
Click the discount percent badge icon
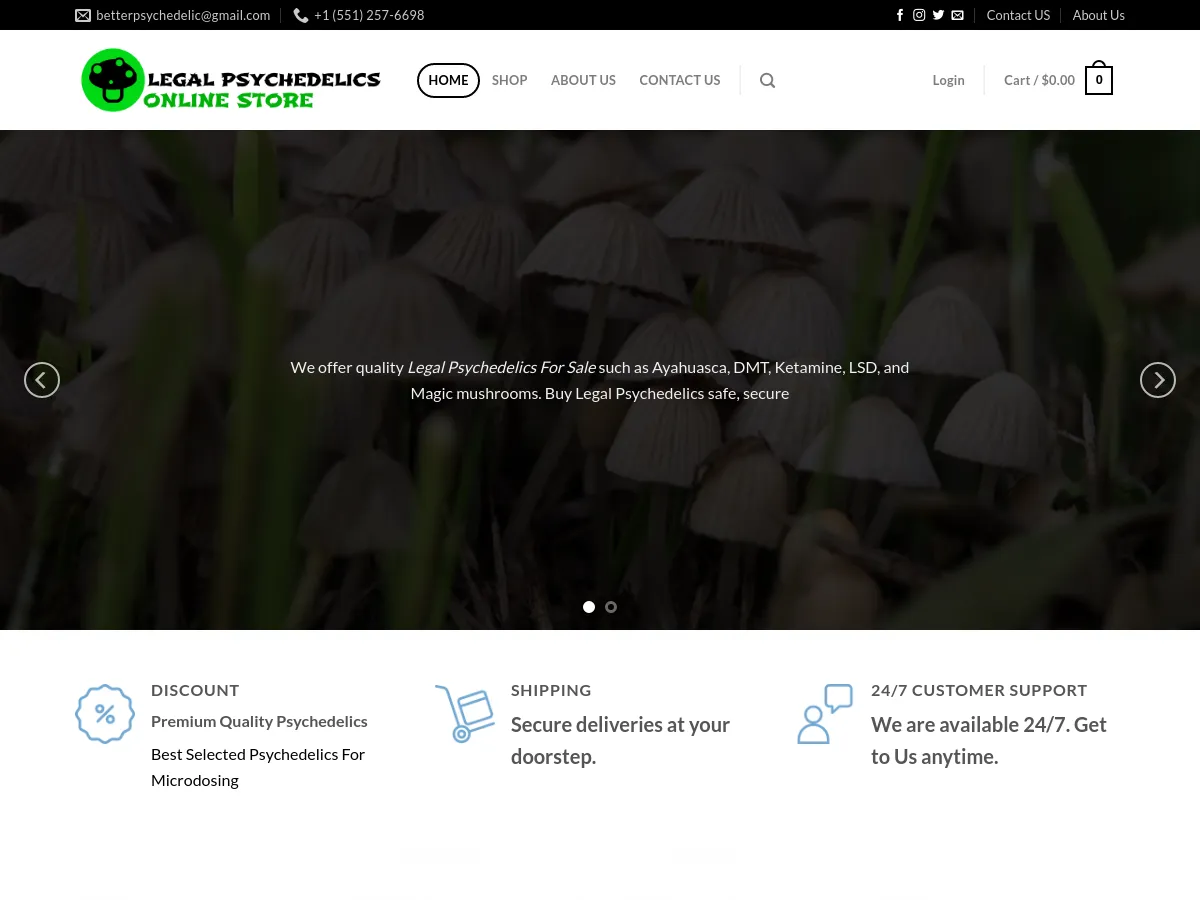click(x=105, y=713)
